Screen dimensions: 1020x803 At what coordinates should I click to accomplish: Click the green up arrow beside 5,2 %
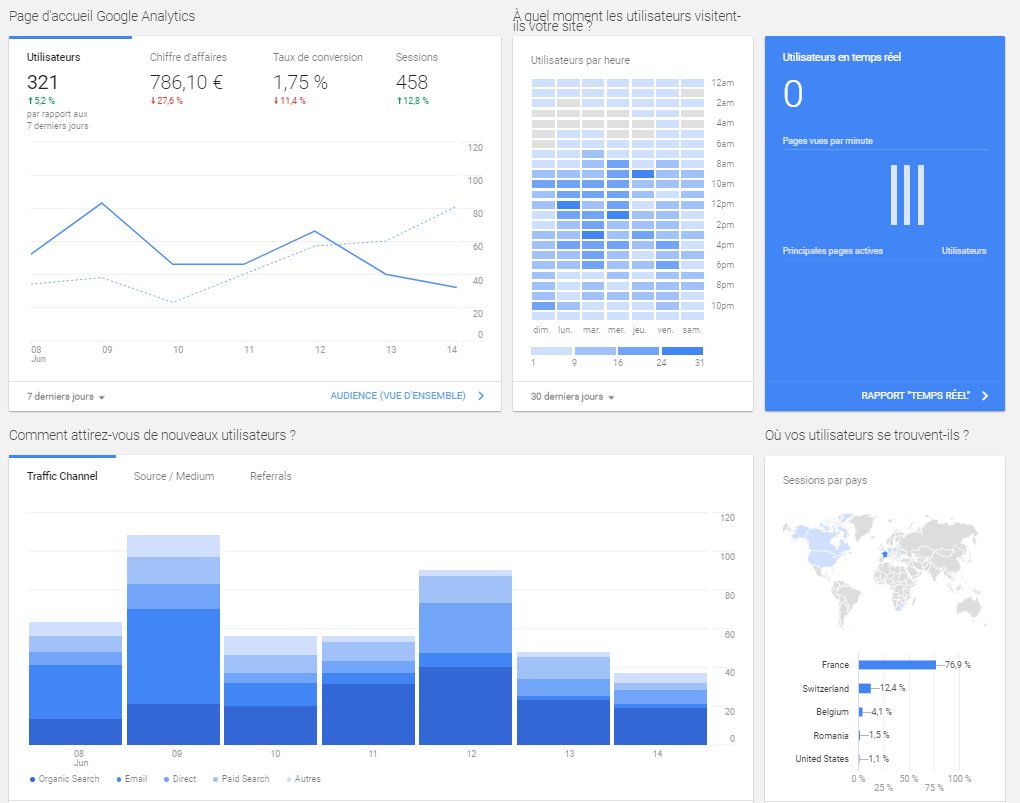click(x=30, y=101)
